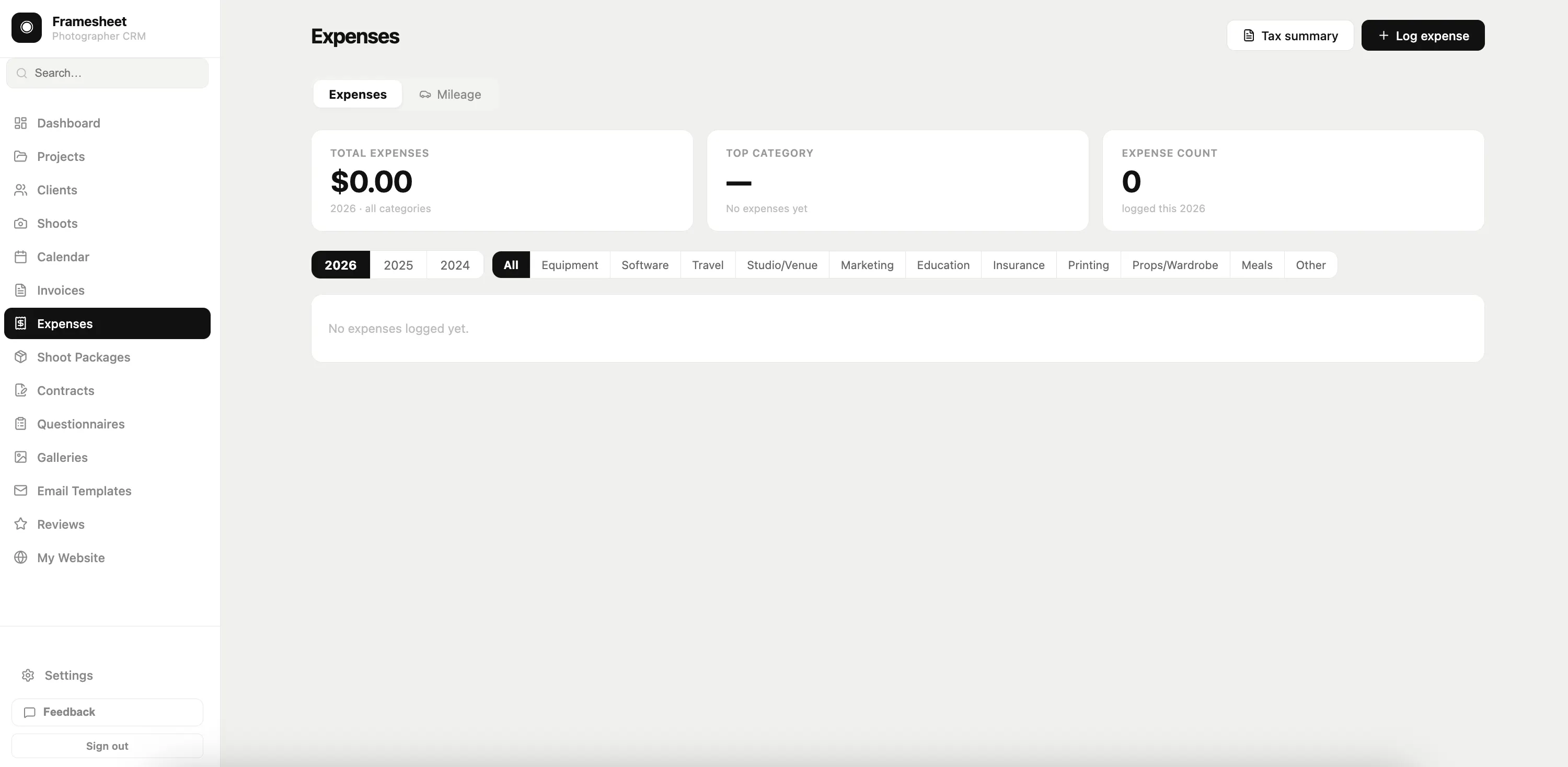Filter by Education category

(x=943, y=264)
